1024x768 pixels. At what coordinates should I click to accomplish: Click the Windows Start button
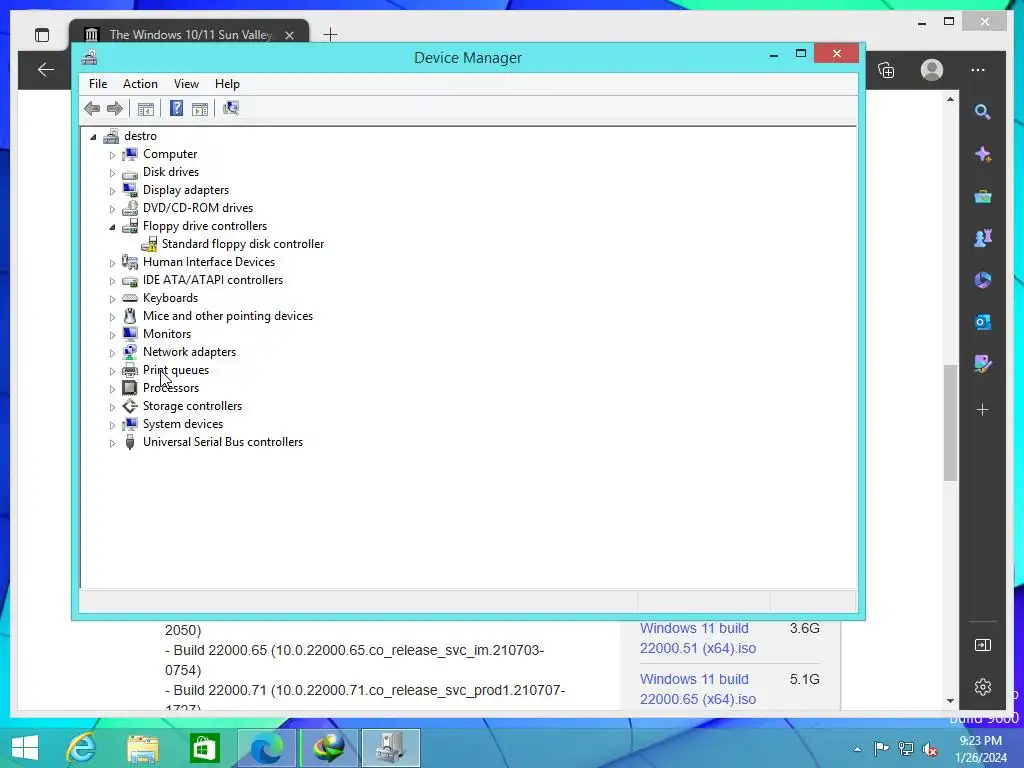pos(25,748)
